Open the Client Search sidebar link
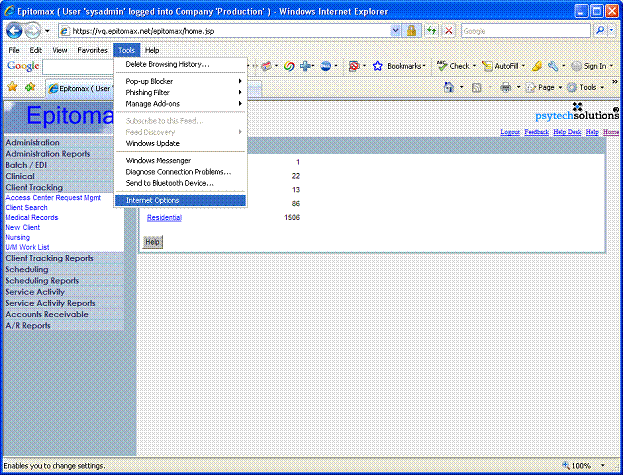624x476 pixels. [26, 207]
